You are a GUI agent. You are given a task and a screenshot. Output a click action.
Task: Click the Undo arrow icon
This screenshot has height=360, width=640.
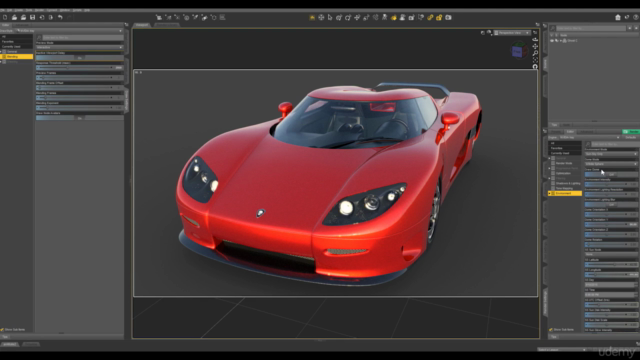[60, 18]
